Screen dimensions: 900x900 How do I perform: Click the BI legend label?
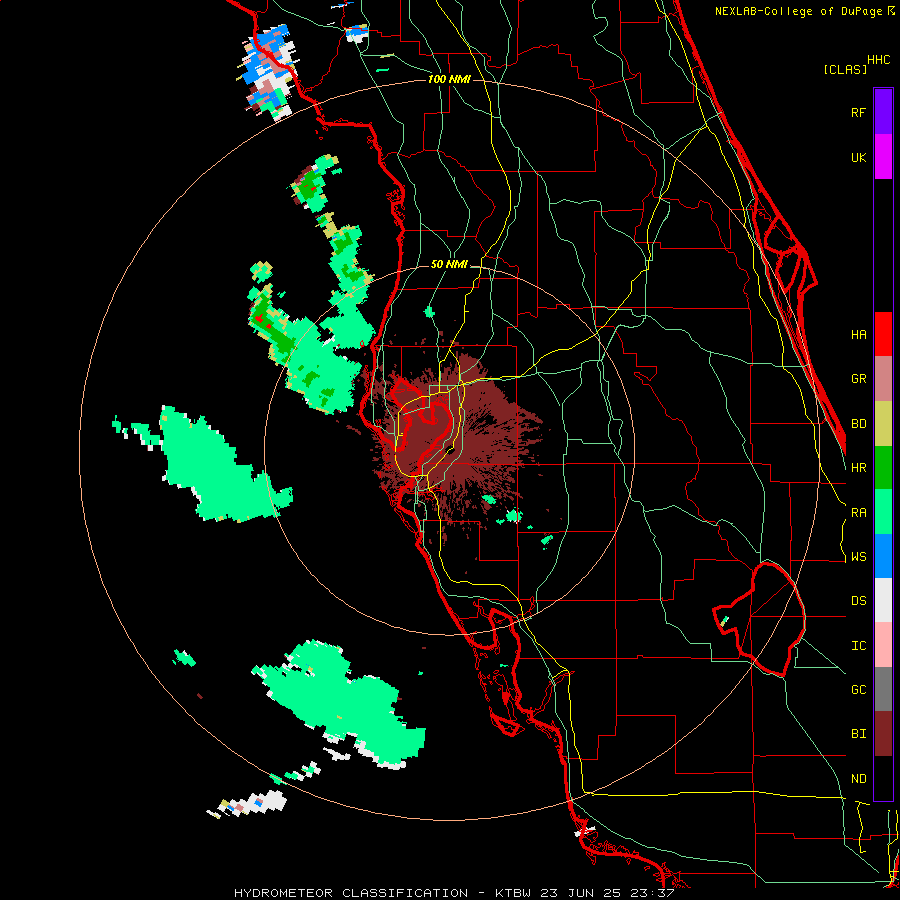pyautogui.click(x=858, y=734)
